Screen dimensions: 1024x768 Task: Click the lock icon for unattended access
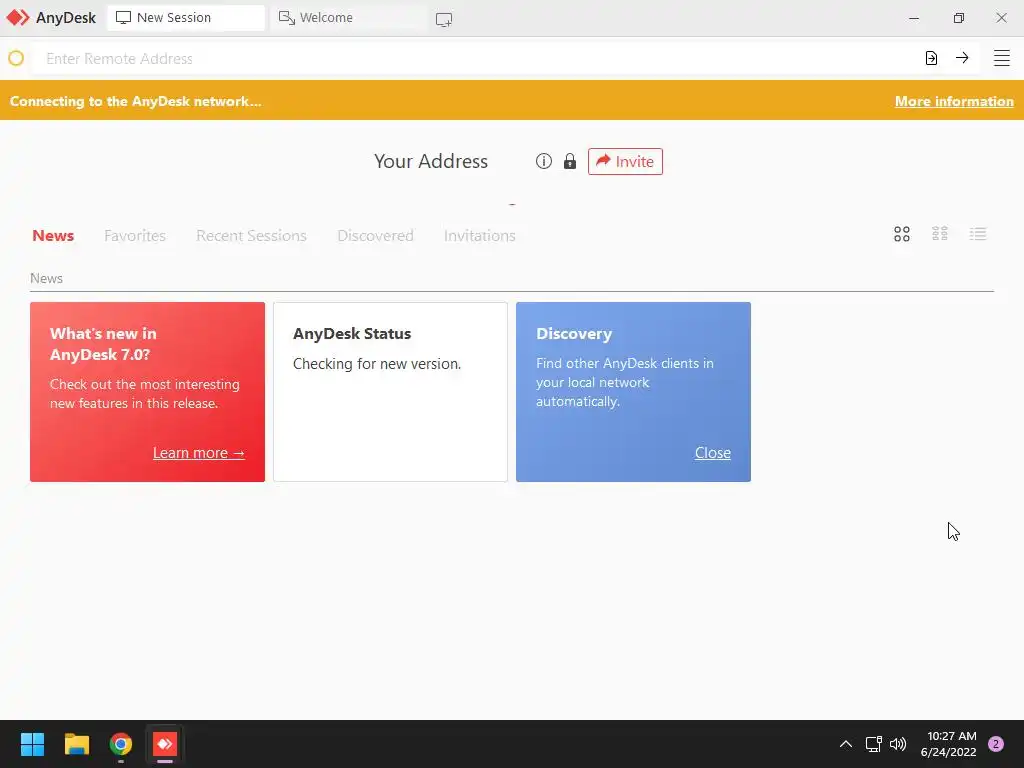pos(569,161)
